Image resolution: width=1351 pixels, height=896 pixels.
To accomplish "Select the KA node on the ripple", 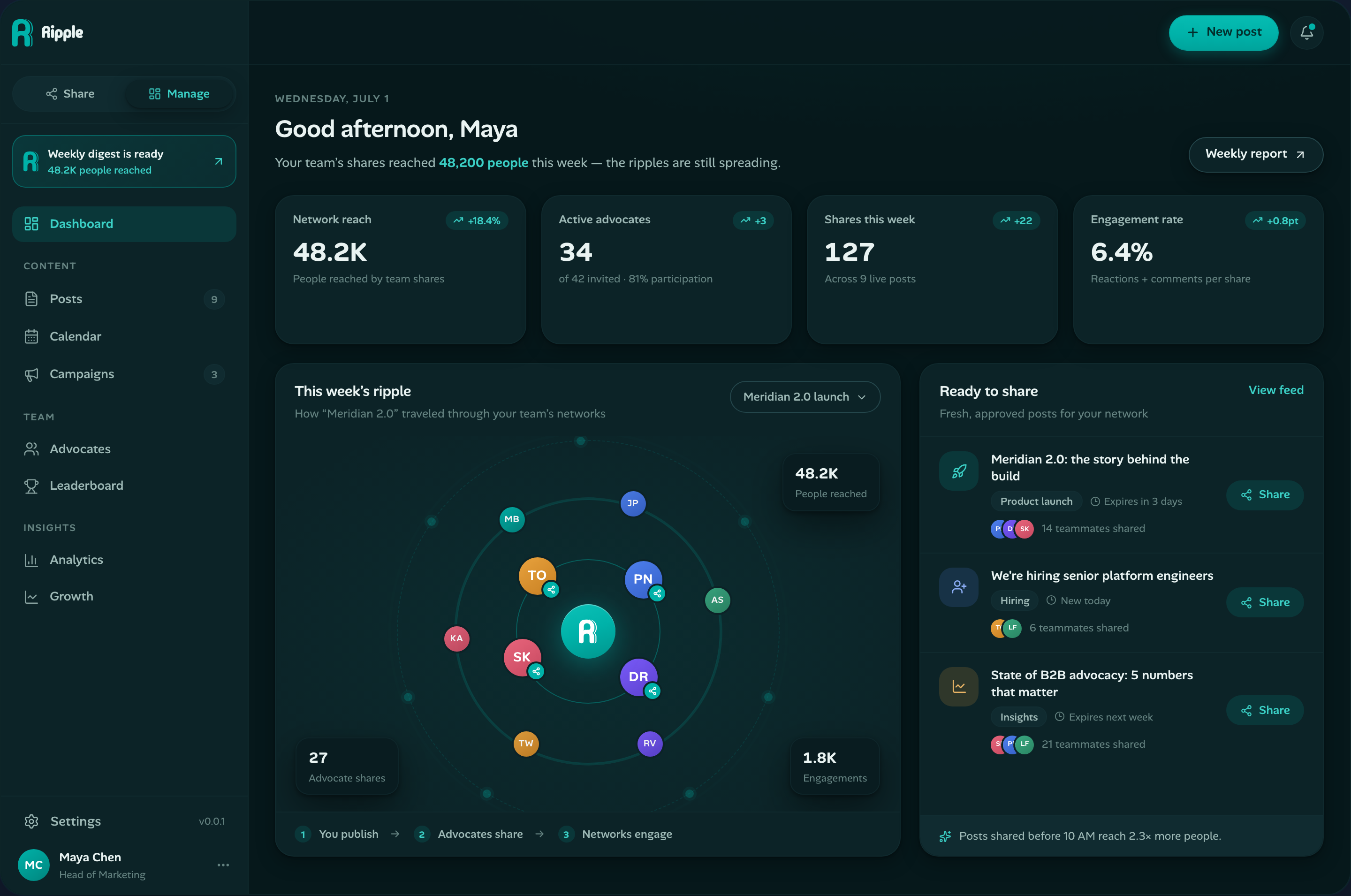I will (x=456, y=638).
